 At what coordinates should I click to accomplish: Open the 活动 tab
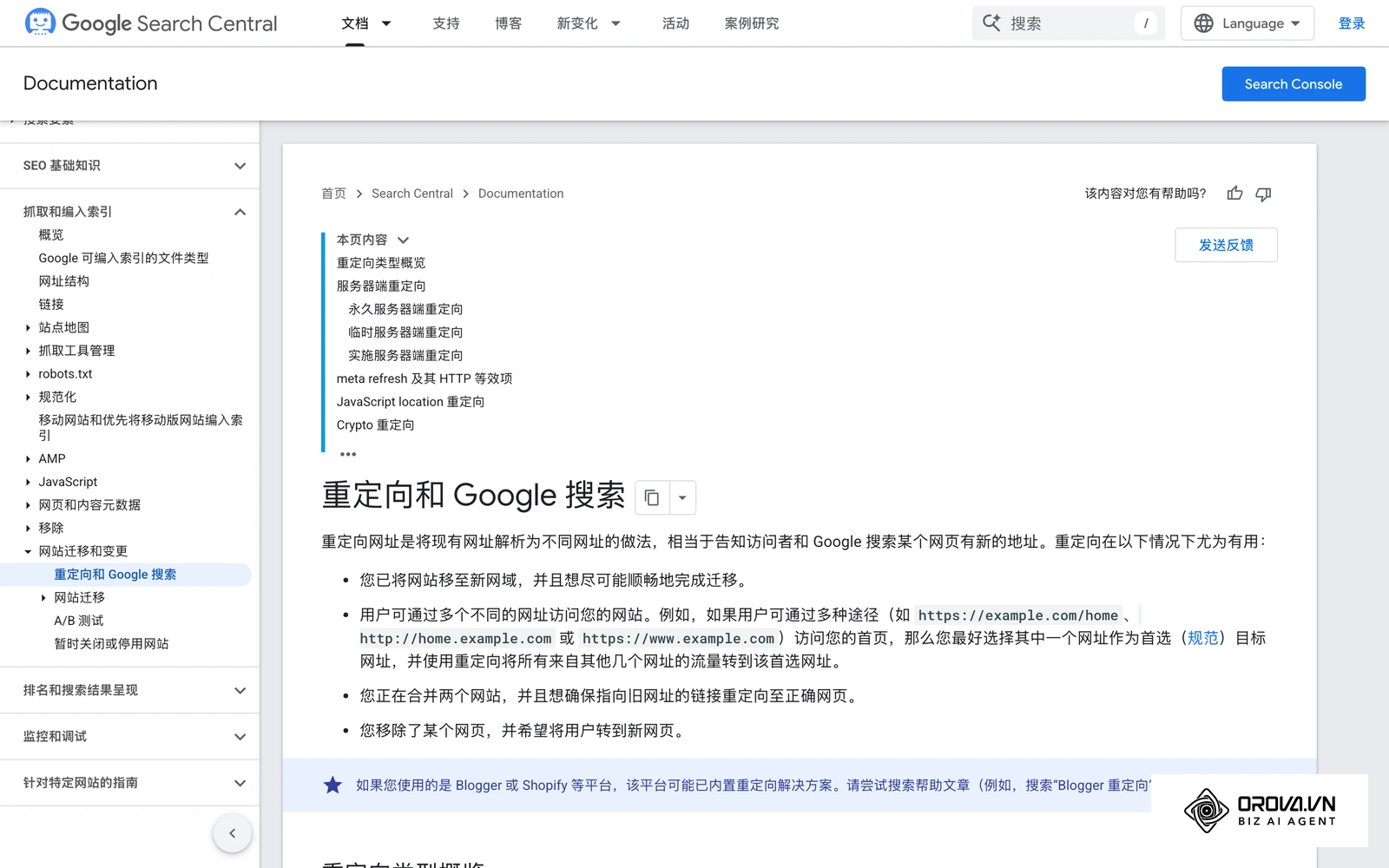click(x=675, y=23)
